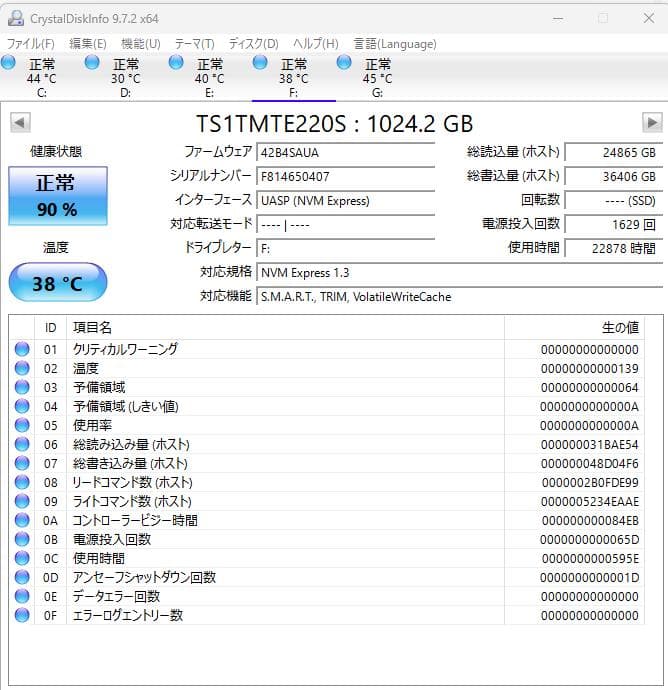Click the firmware field 42B4SAUA

click(345, 152)
